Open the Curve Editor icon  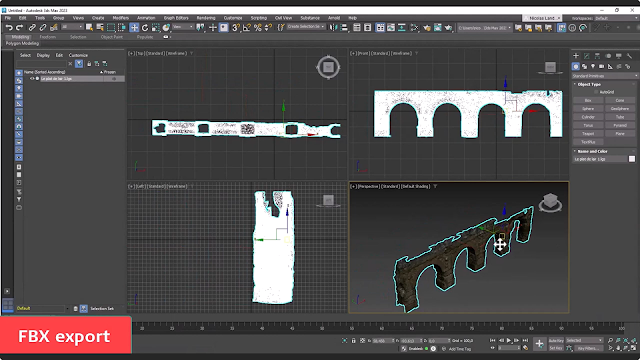pos(391,27)
